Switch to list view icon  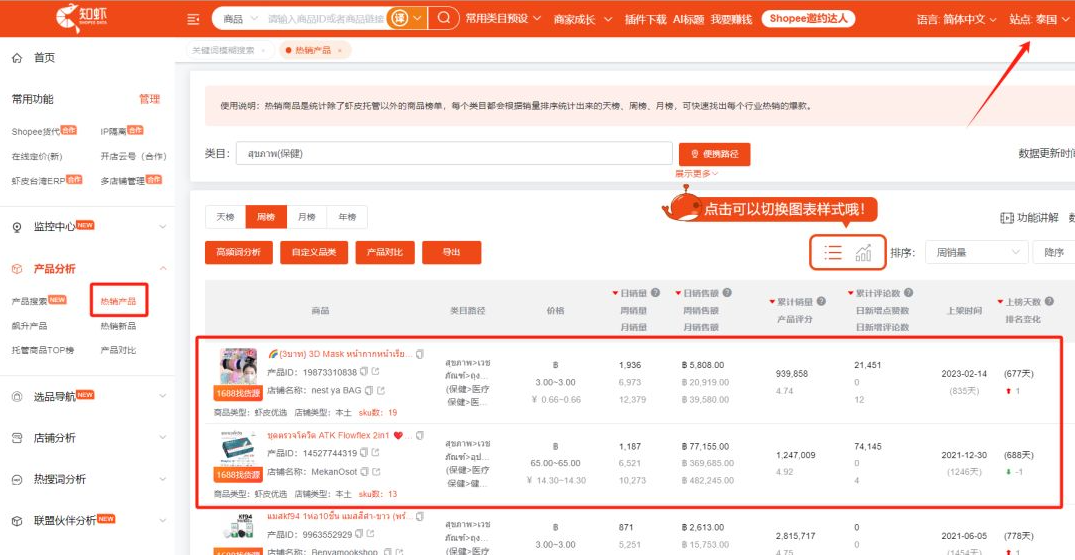click(832, 253)
